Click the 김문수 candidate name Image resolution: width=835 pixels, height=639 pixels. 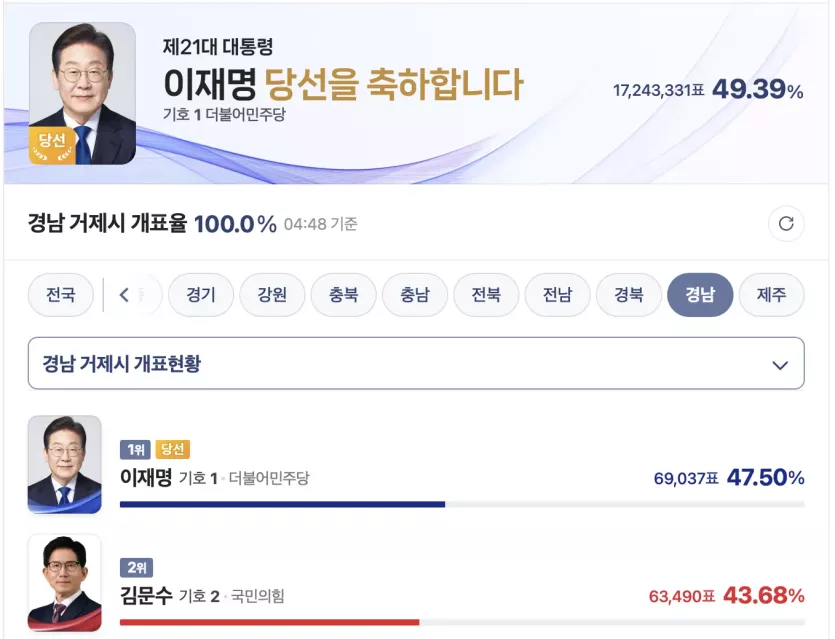(146, 595)
